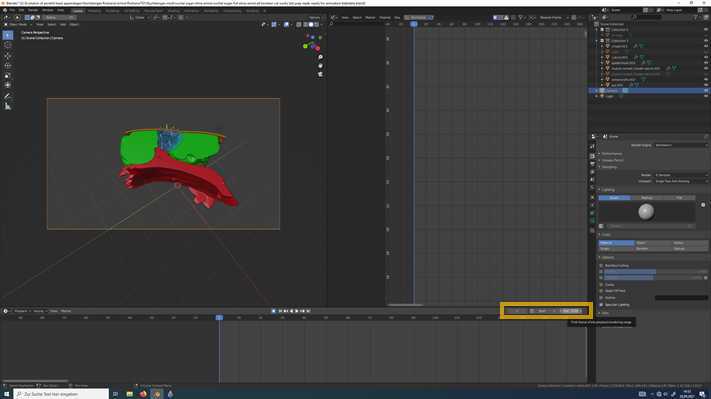Viewport: 711px width, 399px height.
Task: Switch to the Modeling workspace tab
Action: point(94,10)
